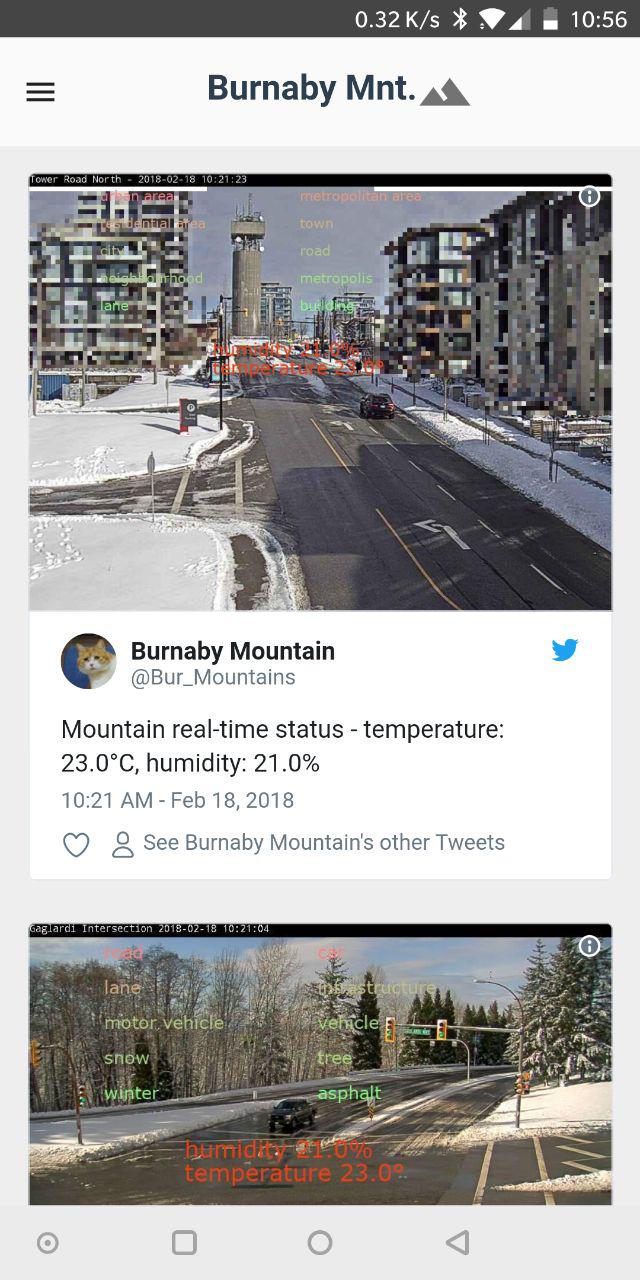Click the cat profile avatar

click(x=89, y=661)
